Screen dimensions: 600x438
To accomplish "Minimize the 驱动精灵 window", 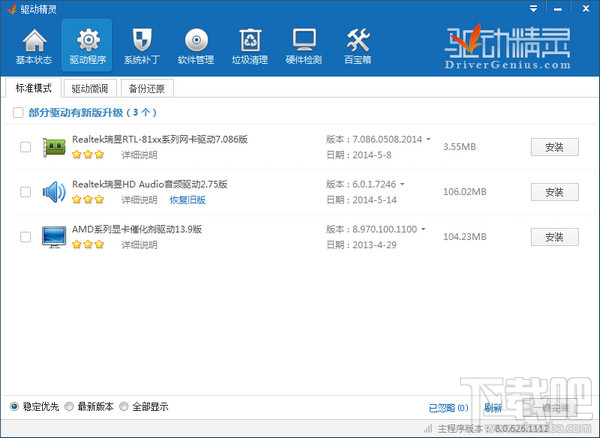I will click(x=558, y=9).
